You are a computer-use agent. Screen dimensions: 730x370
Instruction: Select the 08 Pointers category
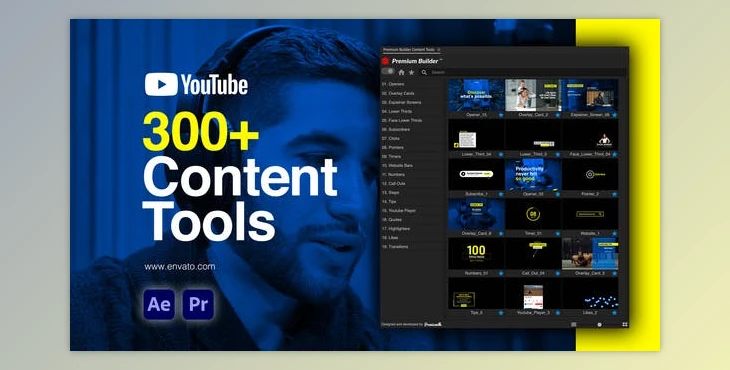click(x=392, y=148)
